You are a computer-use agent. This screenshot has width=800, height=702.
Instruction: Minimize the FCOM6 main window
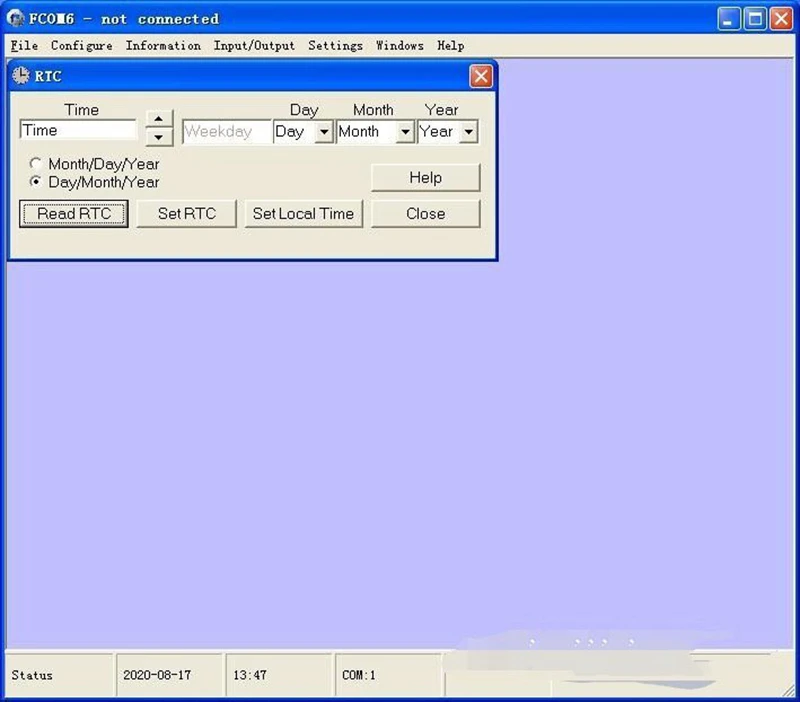coord(729,19)
